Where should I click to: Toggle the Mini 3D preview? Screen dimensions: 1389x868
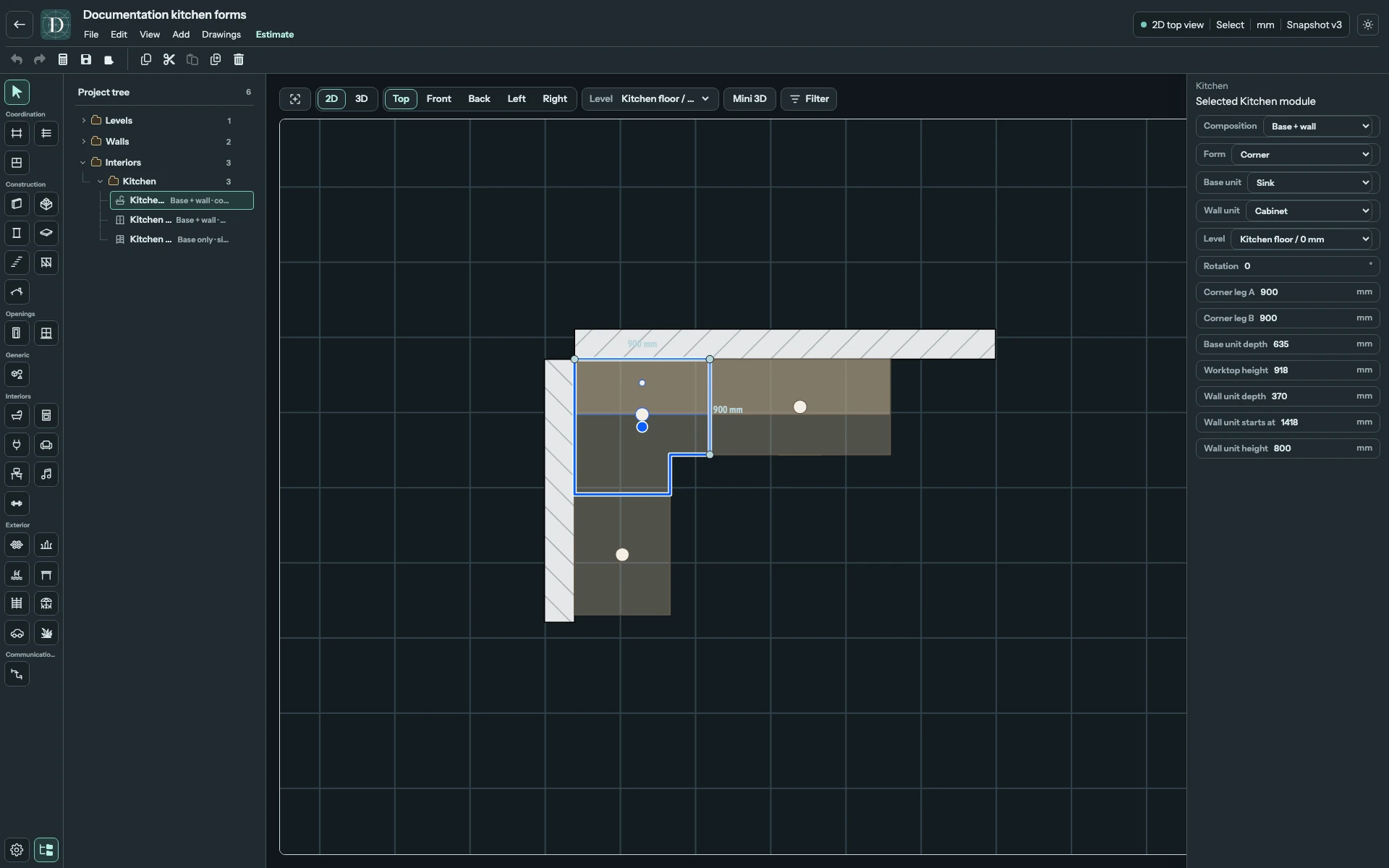click(x=749, y=99)
